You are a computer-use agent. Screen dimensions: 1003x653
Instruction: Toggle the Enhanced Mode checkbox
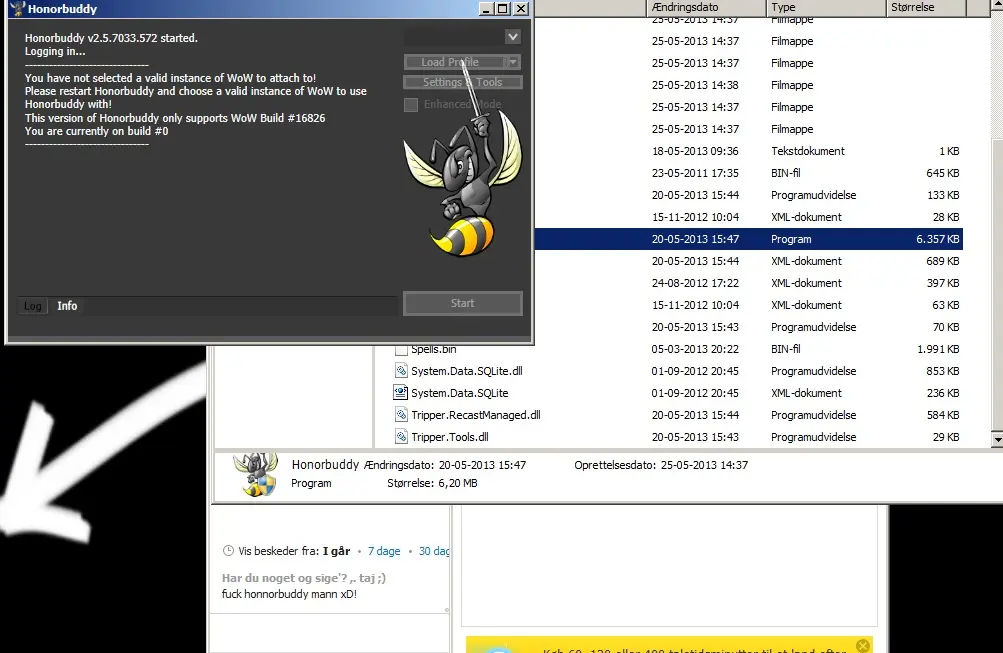[x=411, y=105]
